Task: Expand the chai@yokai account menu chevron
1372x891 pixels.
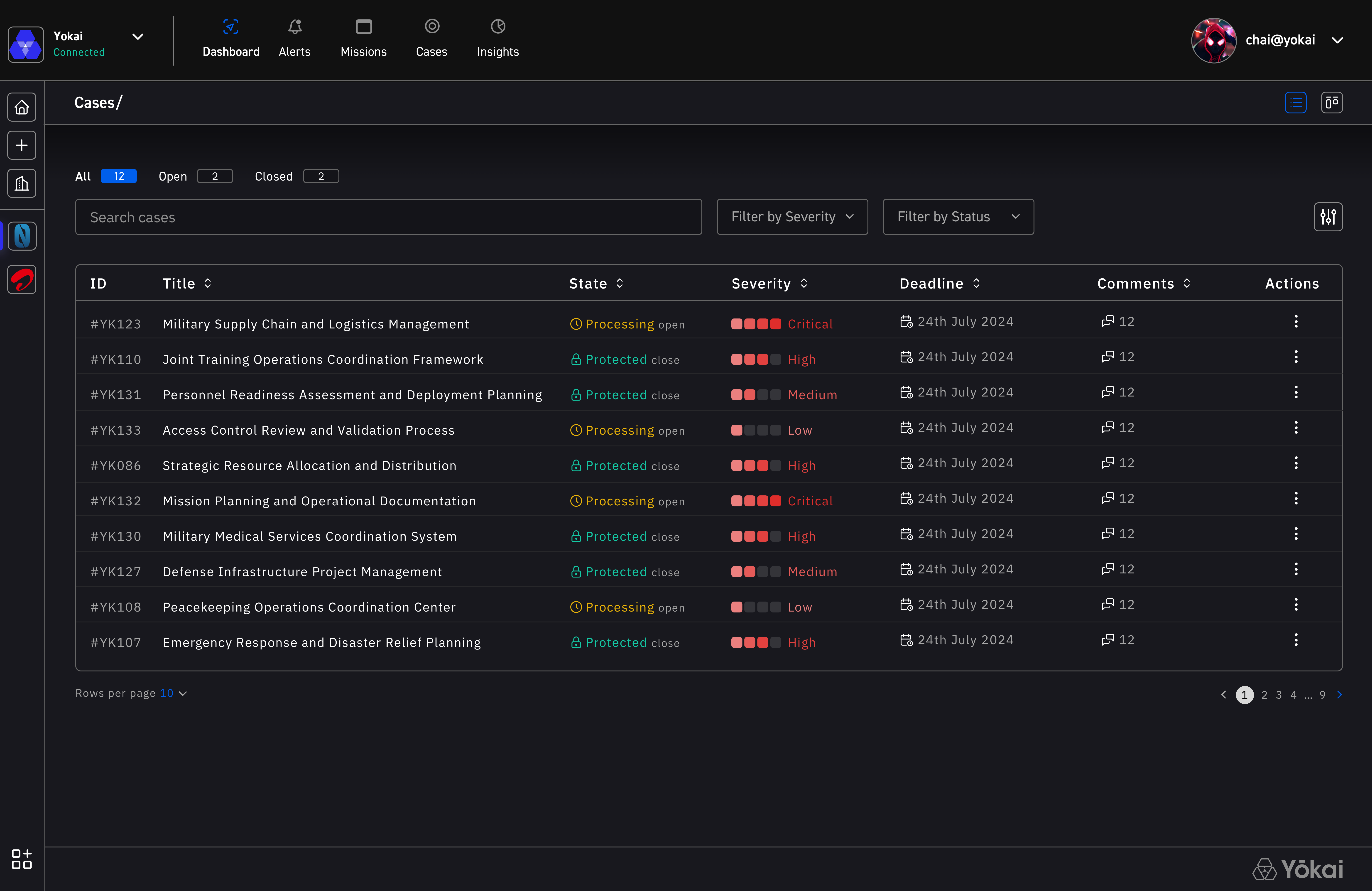Action: pos(1338,40)
